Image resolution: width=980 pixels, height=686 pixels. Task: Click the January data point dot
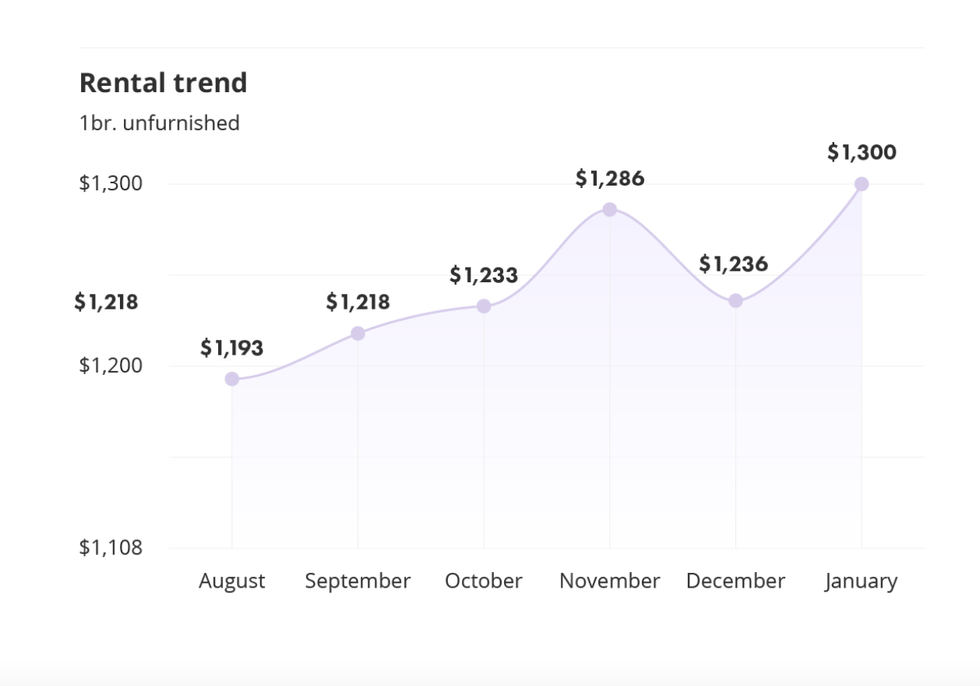point(862,184)
